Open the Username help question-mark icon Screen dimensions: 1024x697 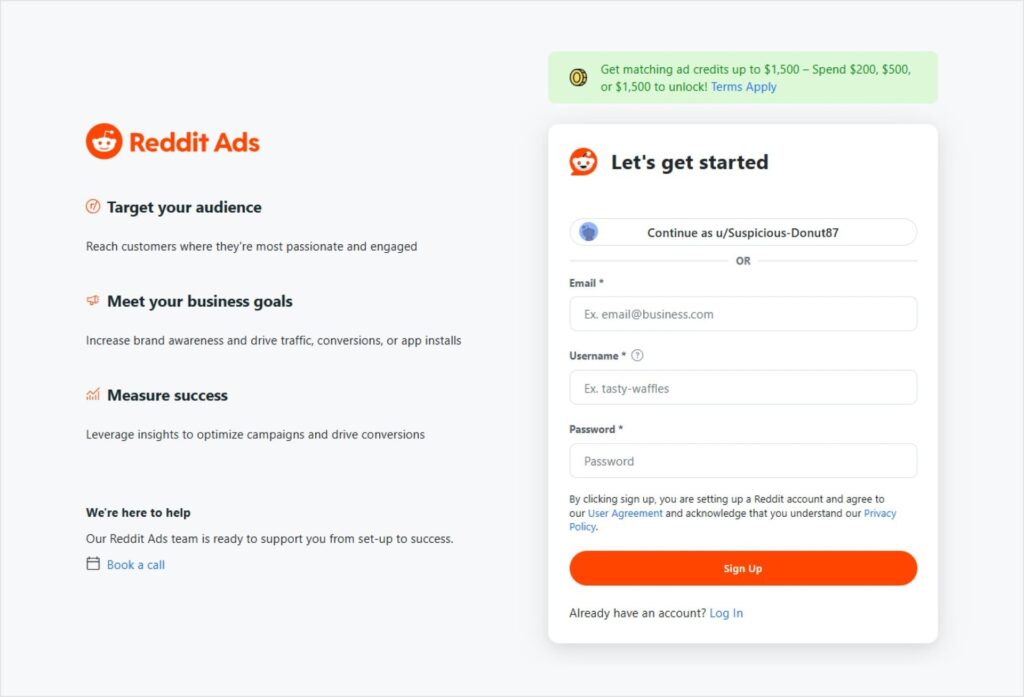pyautogui.click(x=637, y=355)
